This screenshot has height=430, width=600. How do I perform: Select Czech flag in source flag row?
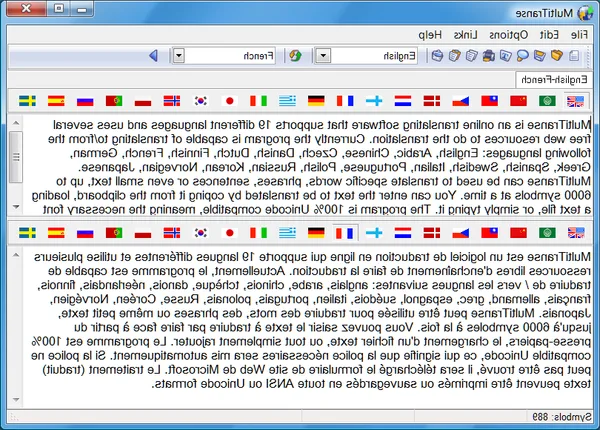coord(461,101)
